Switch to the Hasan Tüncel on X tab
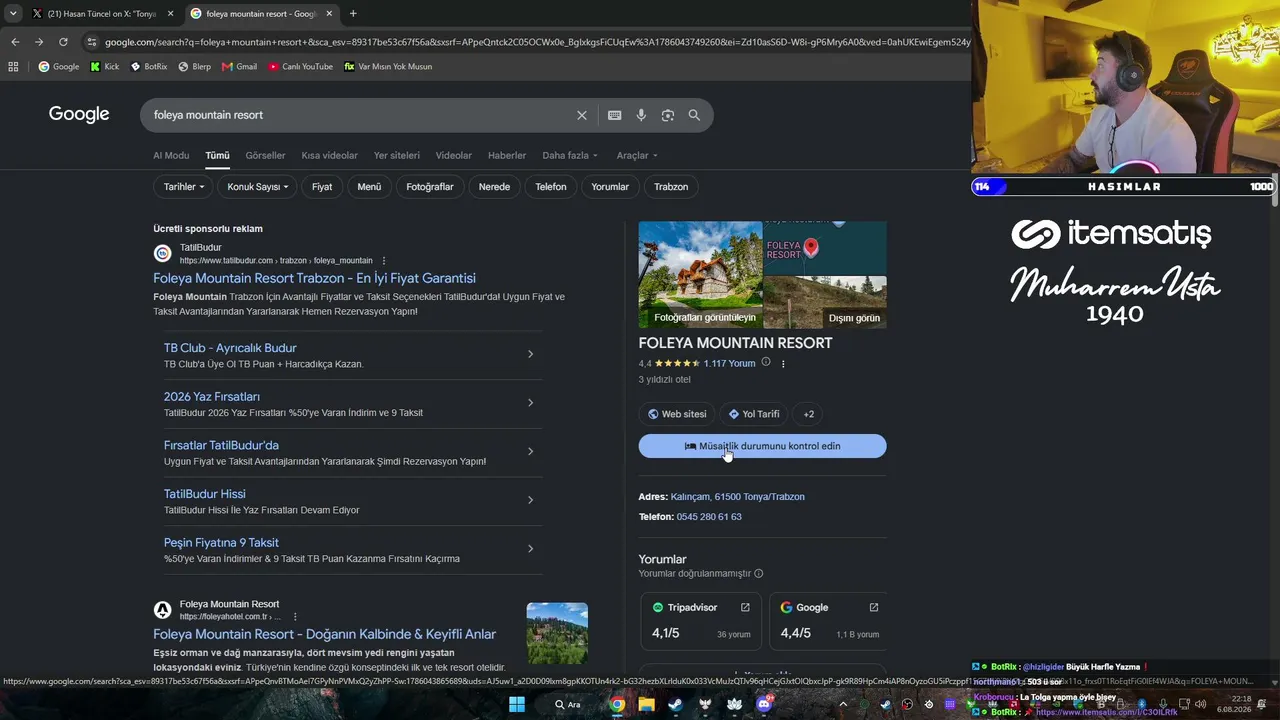The image size is (1280, 720). point(102,14)
